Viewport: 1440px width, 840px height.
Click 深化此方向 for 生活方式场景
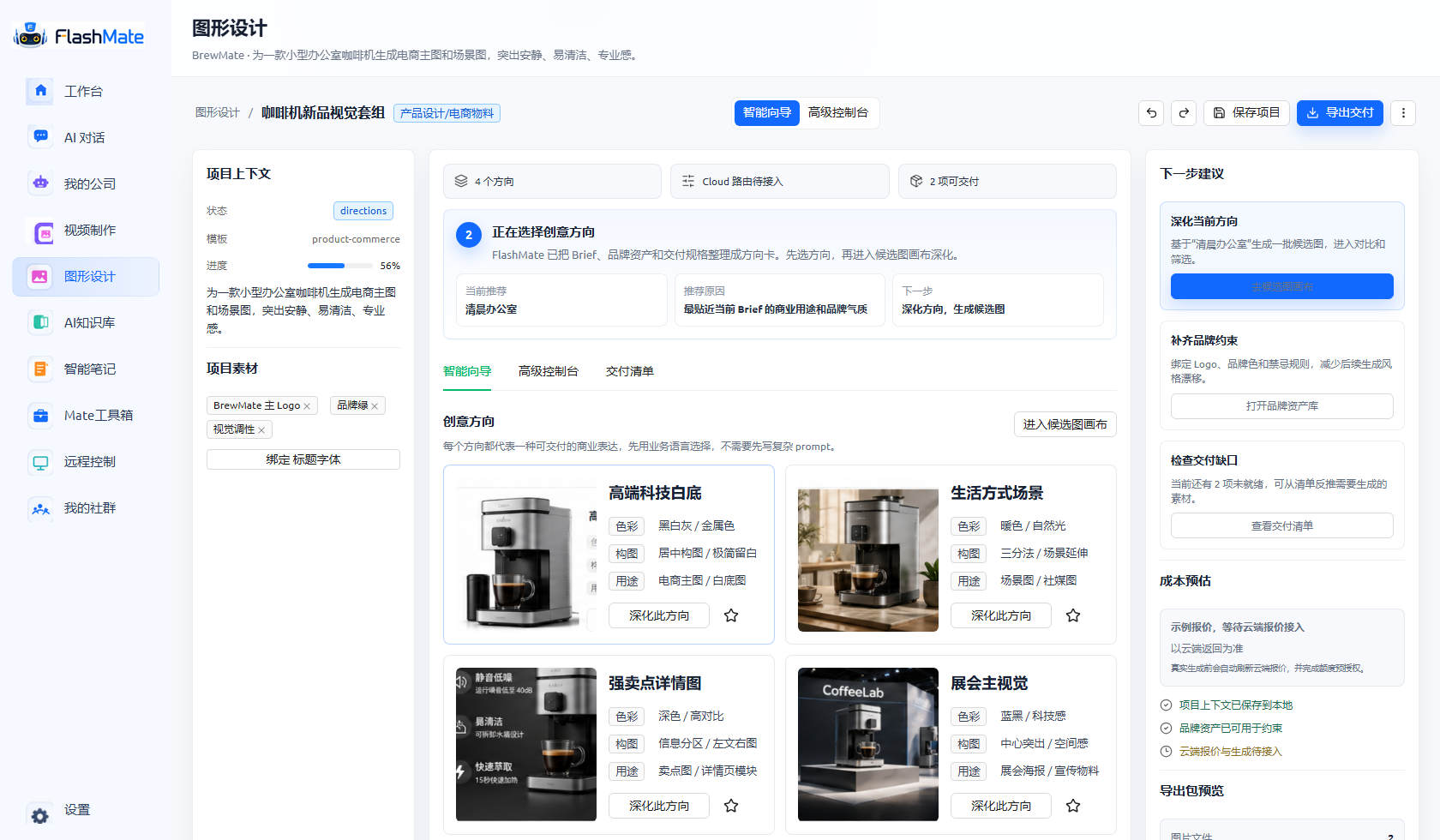pos(1001,615)
